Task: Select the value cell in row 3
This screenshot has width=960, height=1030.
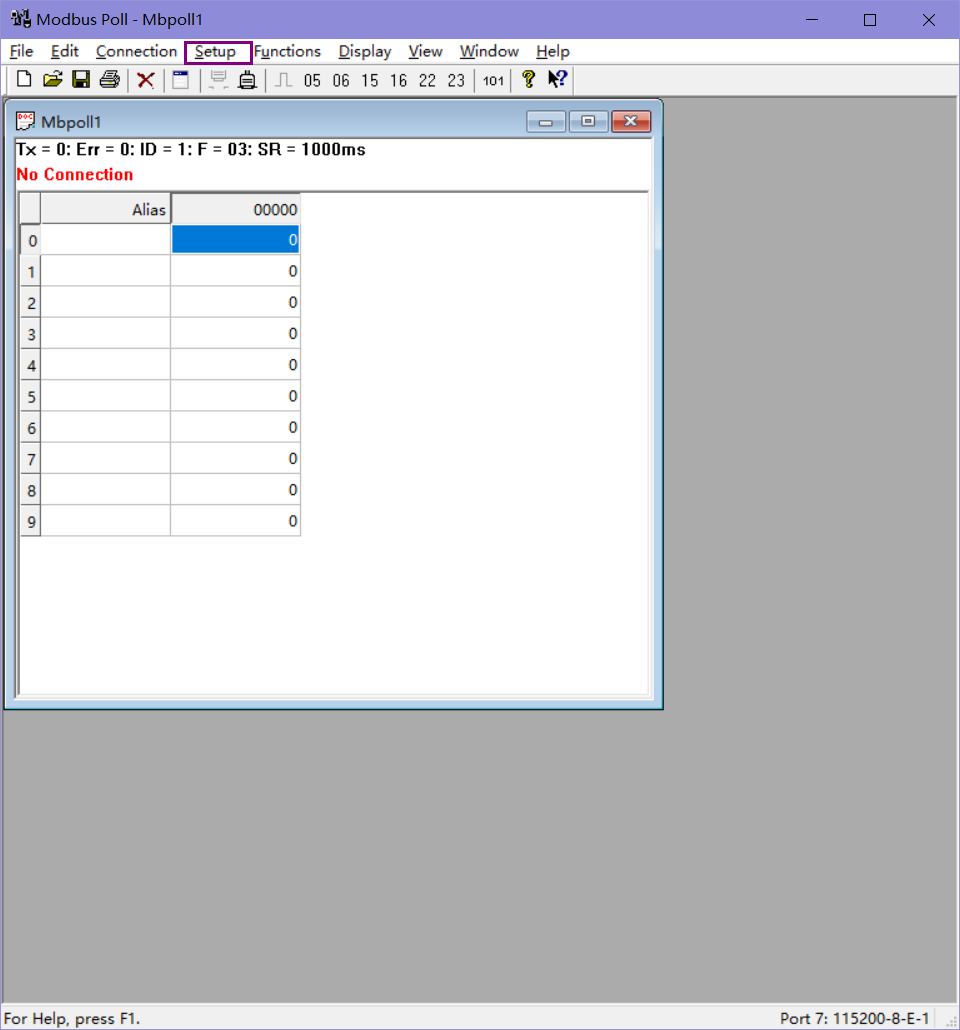Action: point(235,334)
